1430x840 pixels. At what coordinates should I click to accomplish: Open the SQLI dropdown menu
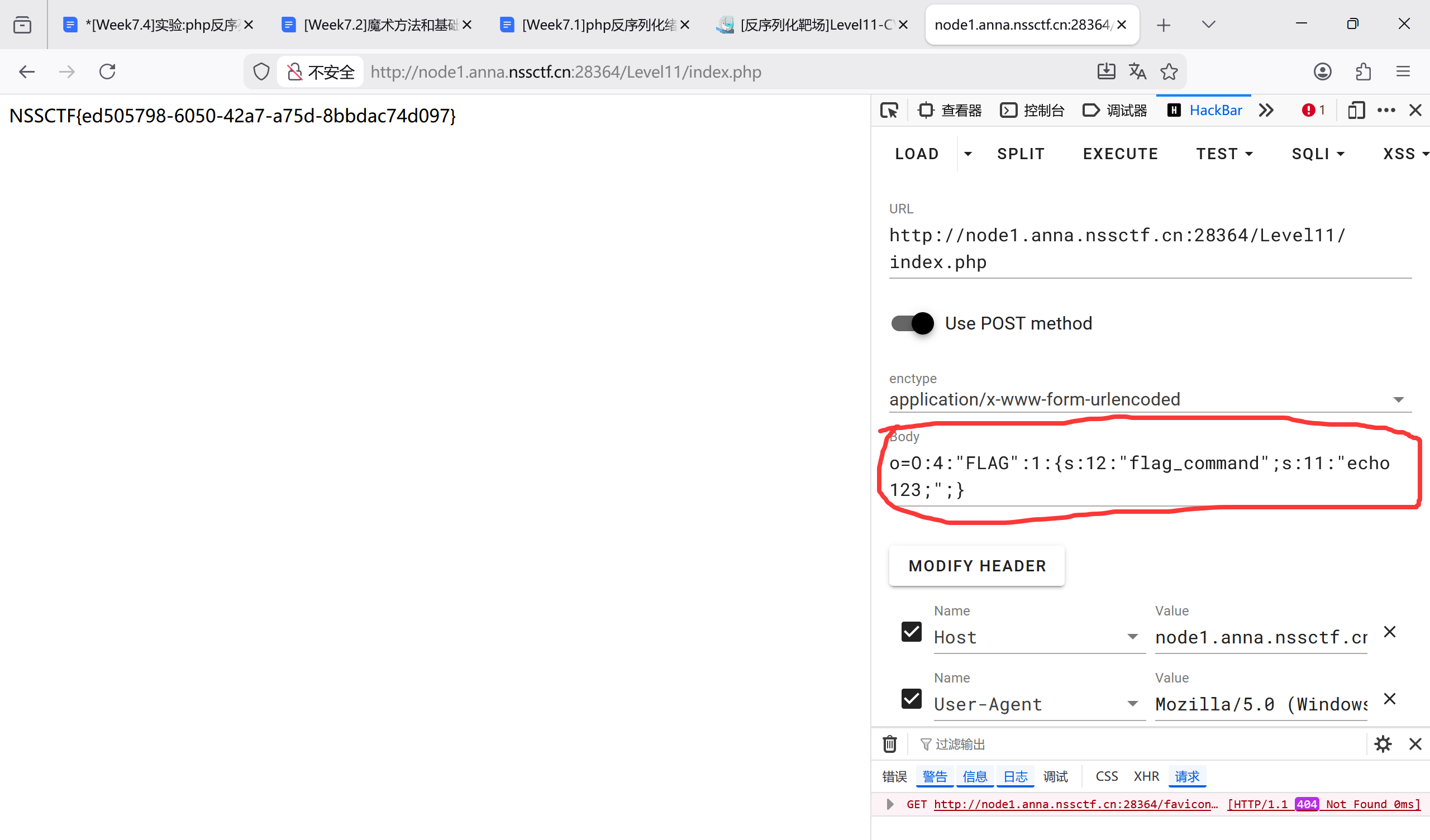click(1318, 154)
